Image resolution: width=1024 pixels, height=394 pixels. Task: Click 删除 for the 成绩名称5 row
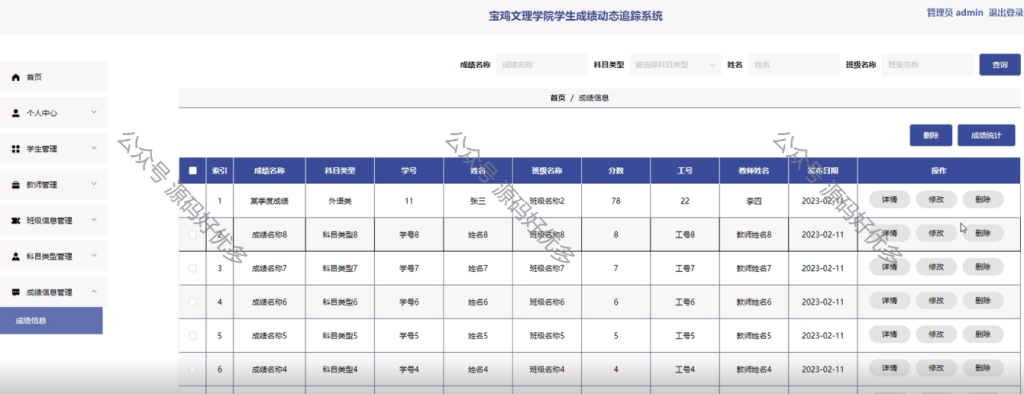tap(983, 335)
